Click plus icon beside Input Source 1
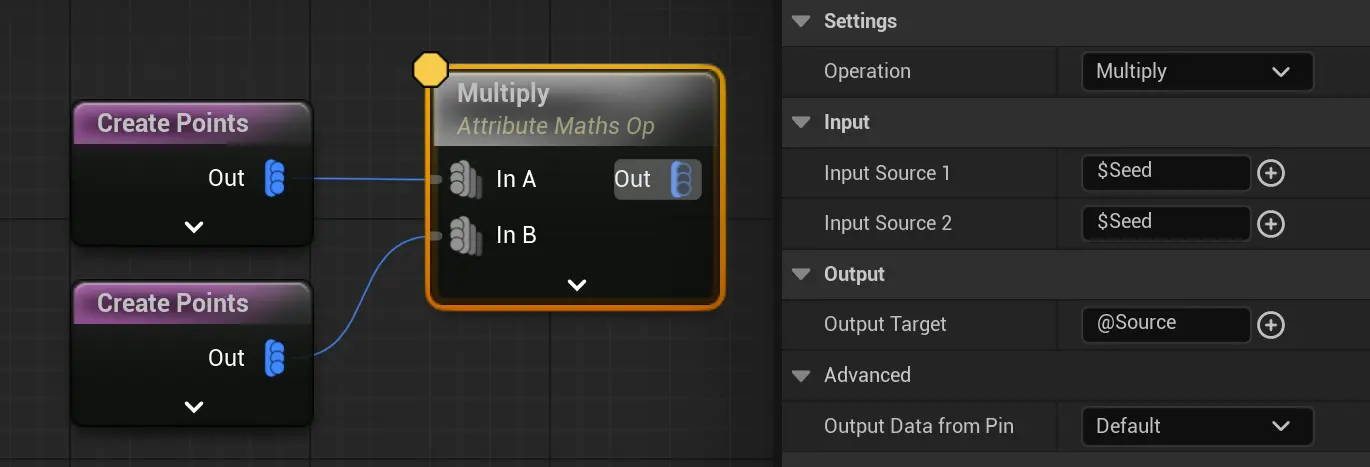This screenshot has width=1370, height=467. point(1270,173)
